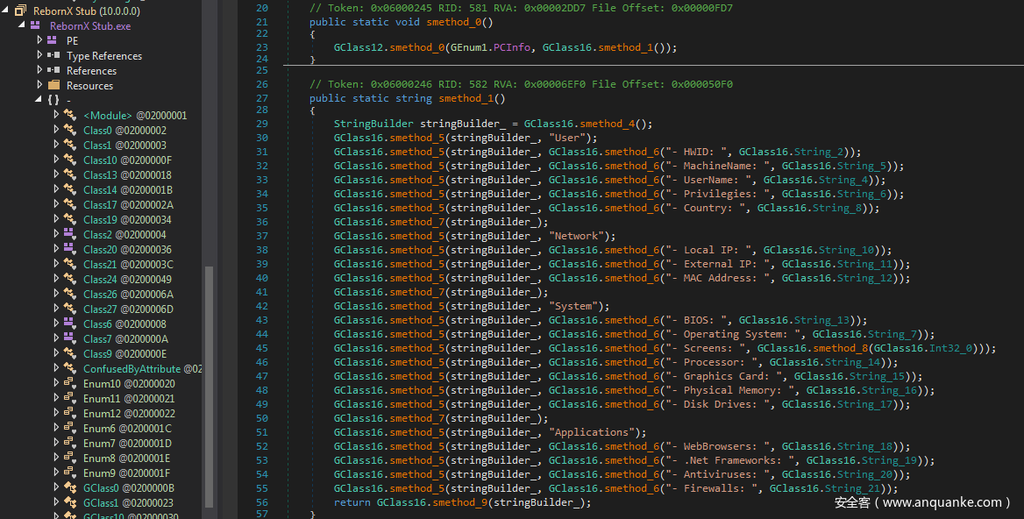The height and width of the screenshot is (519, 1024).
Task: Expand the Class0 tree node arrow
Action: (x=56, y=130)
